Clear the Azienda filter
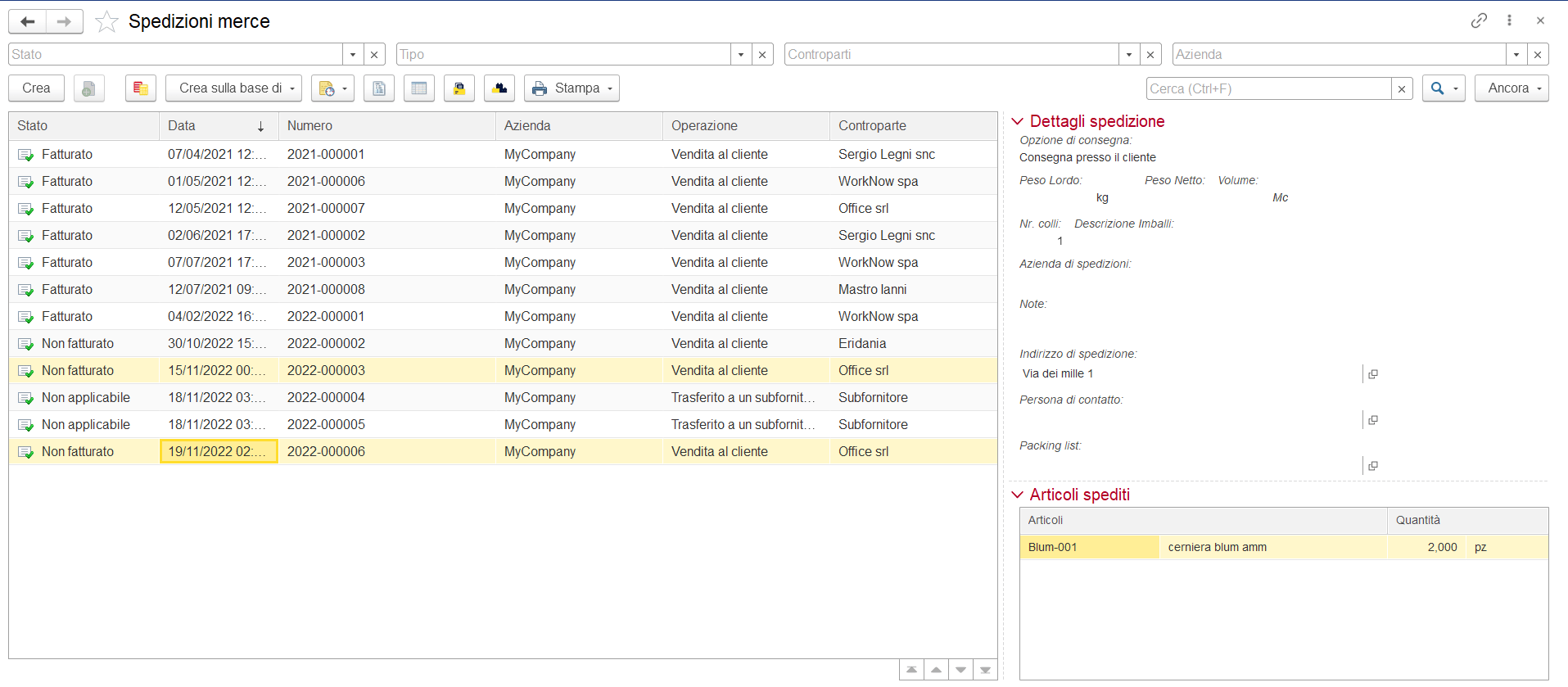The width and height of the screenshot is (1568, 687). (x=1538, y=54)
